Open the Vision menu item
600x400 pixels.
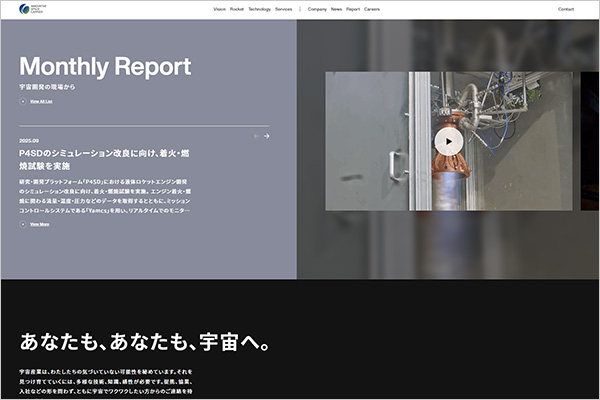pyautogui.click(x=219, y=9)
